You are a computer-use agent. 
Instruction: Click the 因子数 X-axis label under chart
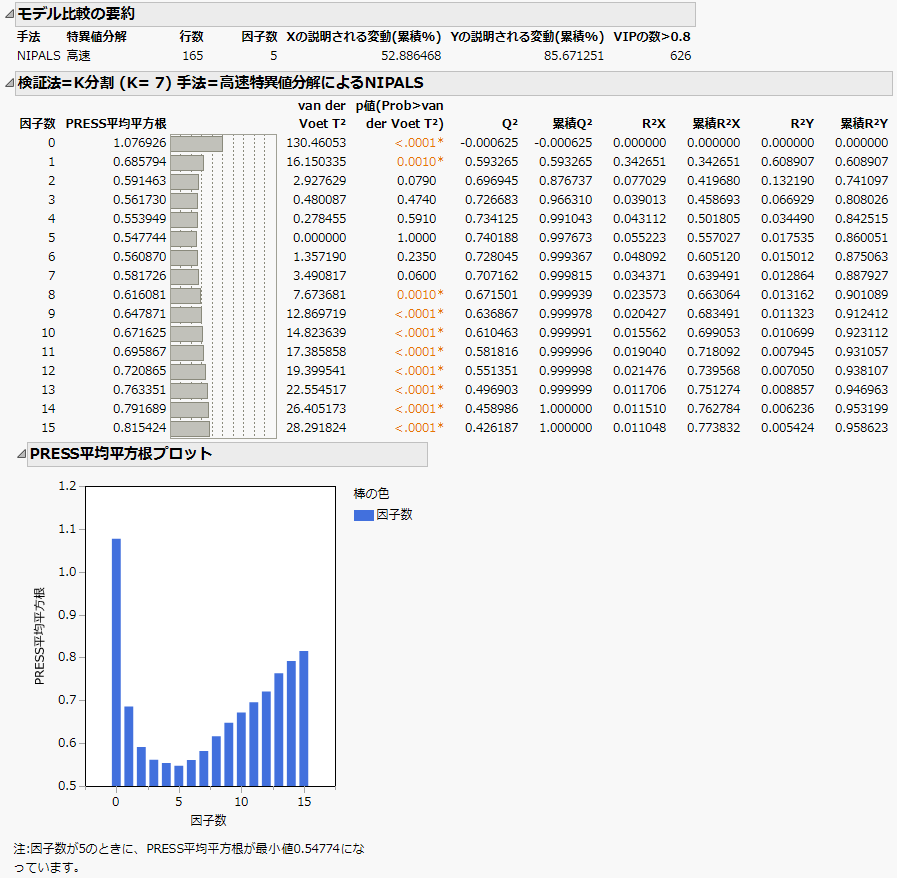click(x=210, y=821)
